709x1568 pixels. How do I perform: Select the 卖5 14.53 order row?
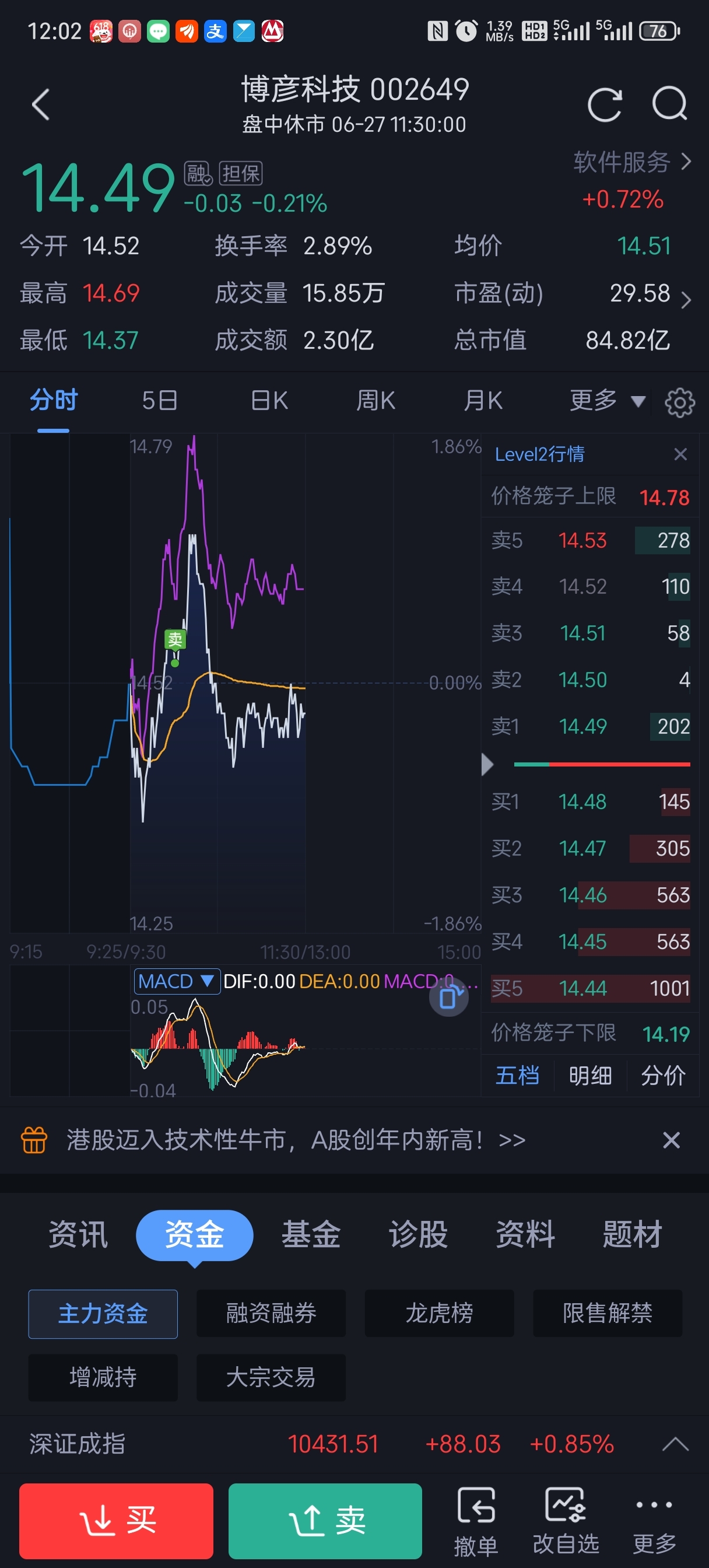590,541
